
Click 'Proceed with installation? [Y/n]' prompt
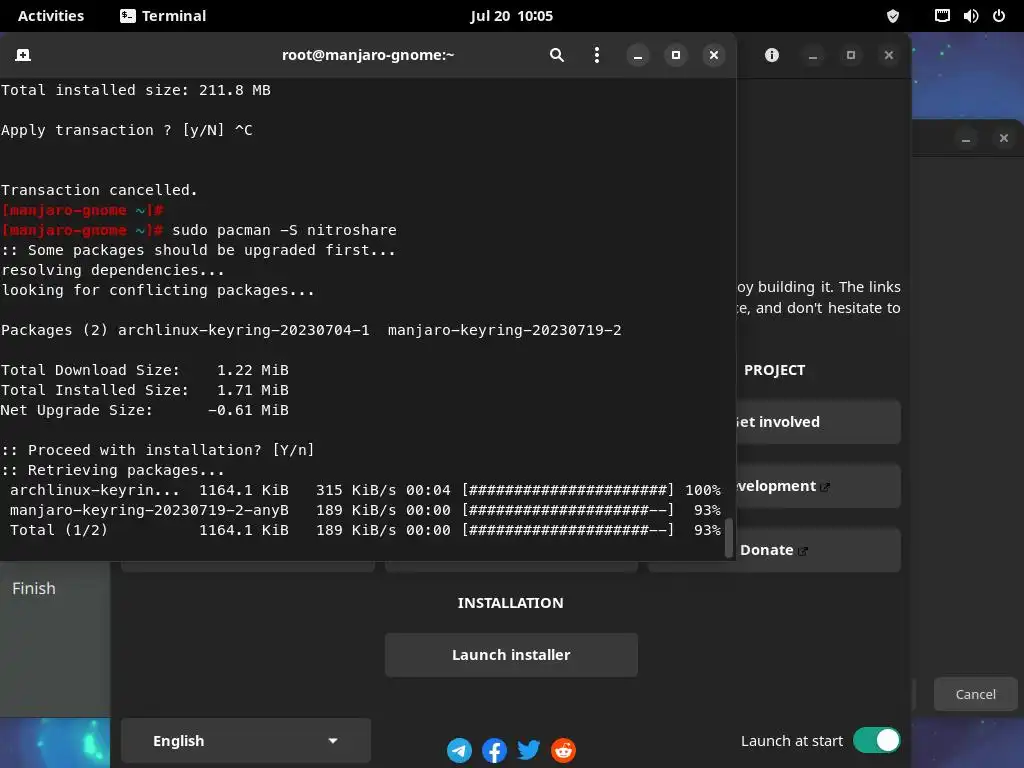157,450
